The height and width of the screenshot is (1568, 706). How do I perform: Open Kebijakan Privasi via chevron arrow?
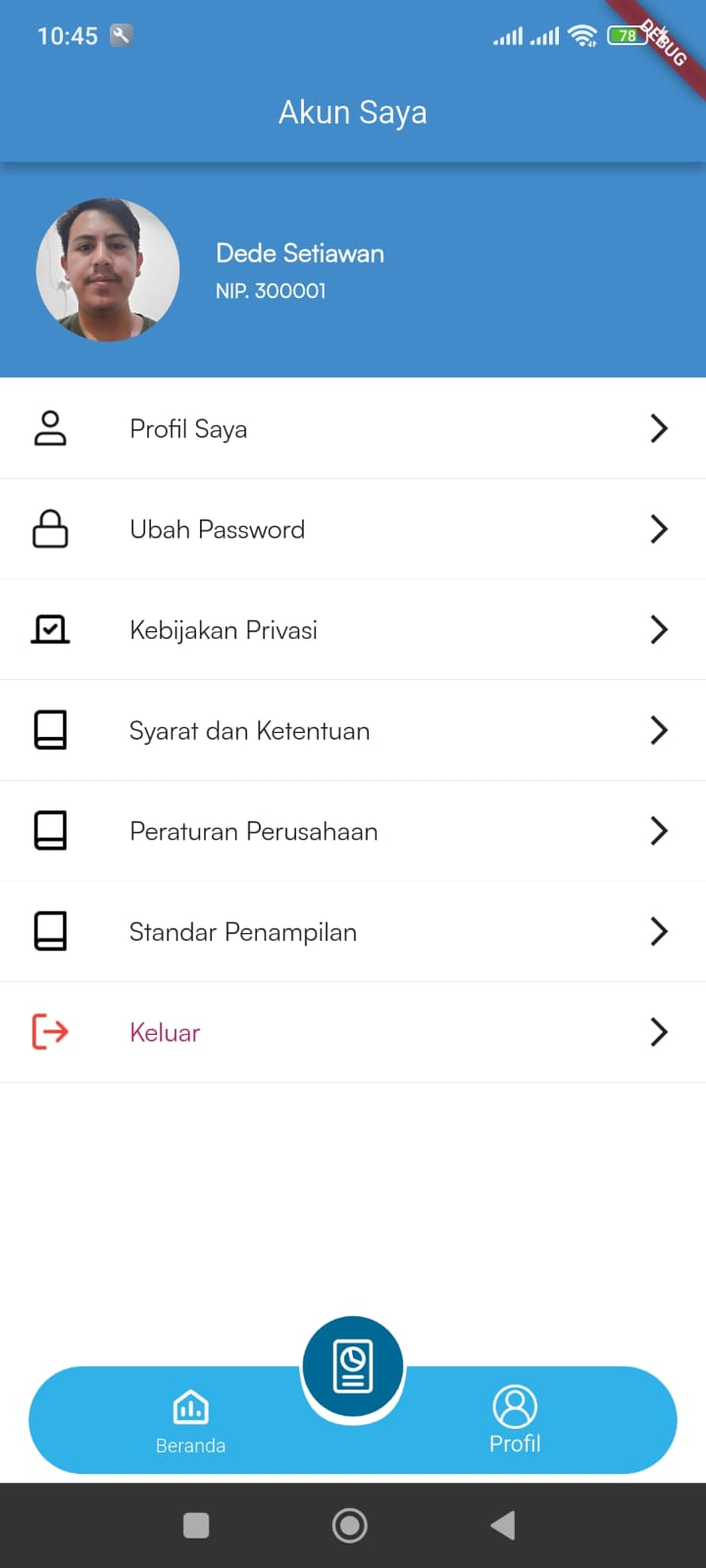tap(659, 629)
